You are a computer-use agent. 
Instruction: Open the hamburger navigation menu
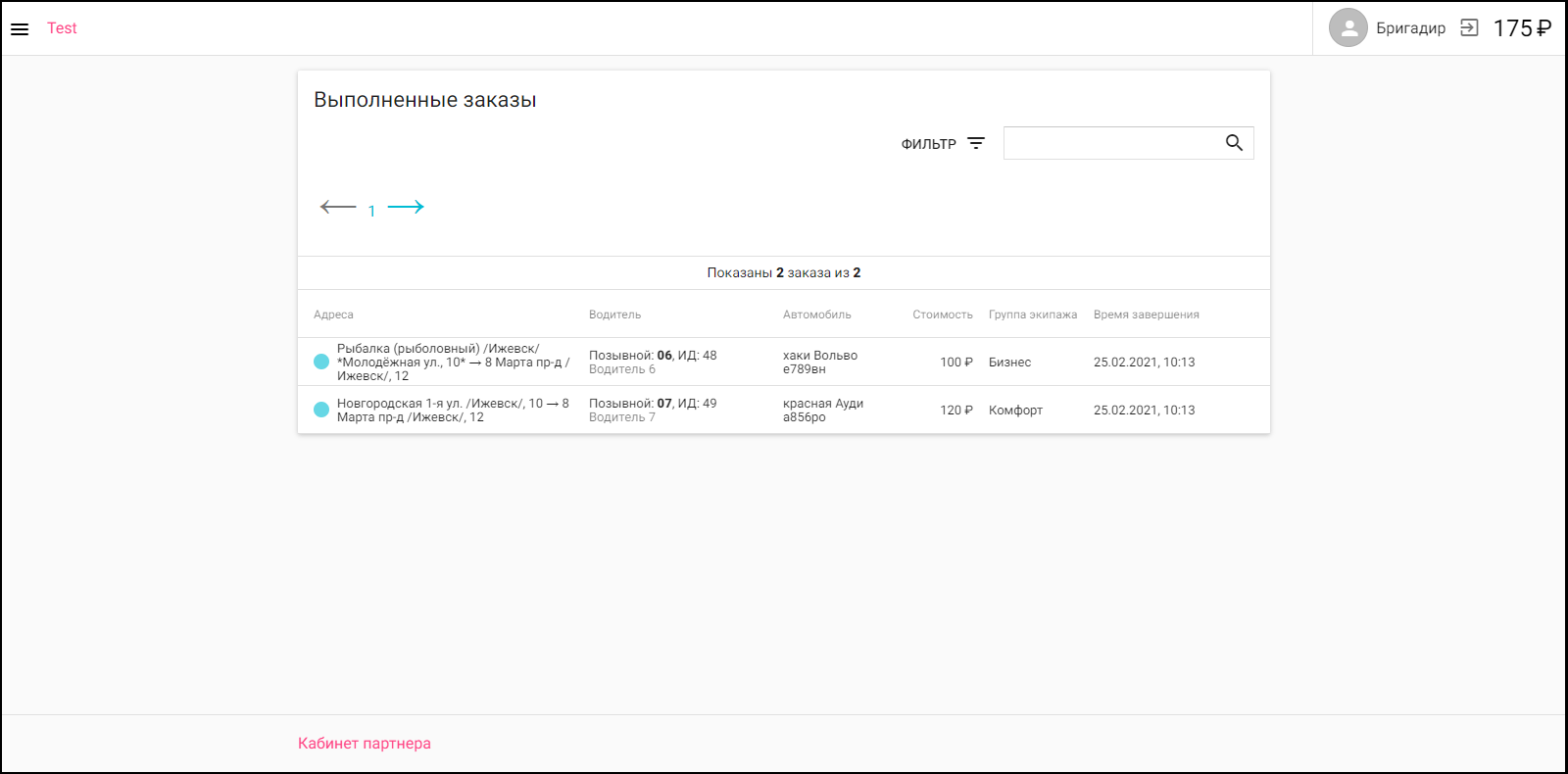(x=20, y=29)
